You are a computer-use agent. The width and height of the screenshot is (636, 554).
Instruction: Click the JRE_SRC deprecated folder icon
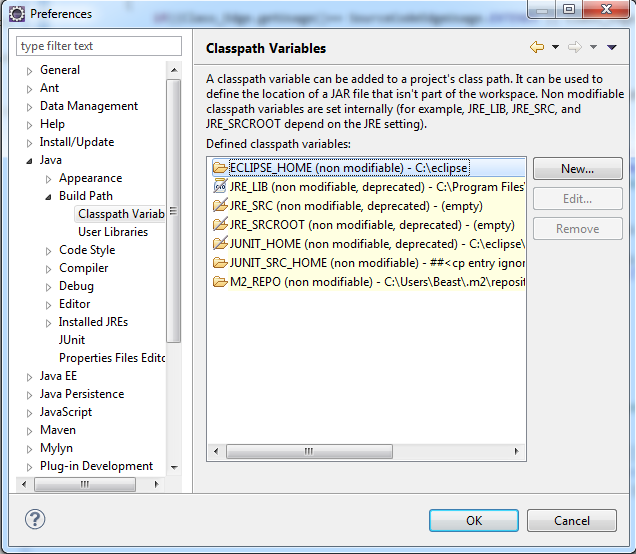(x=220, y=205)
